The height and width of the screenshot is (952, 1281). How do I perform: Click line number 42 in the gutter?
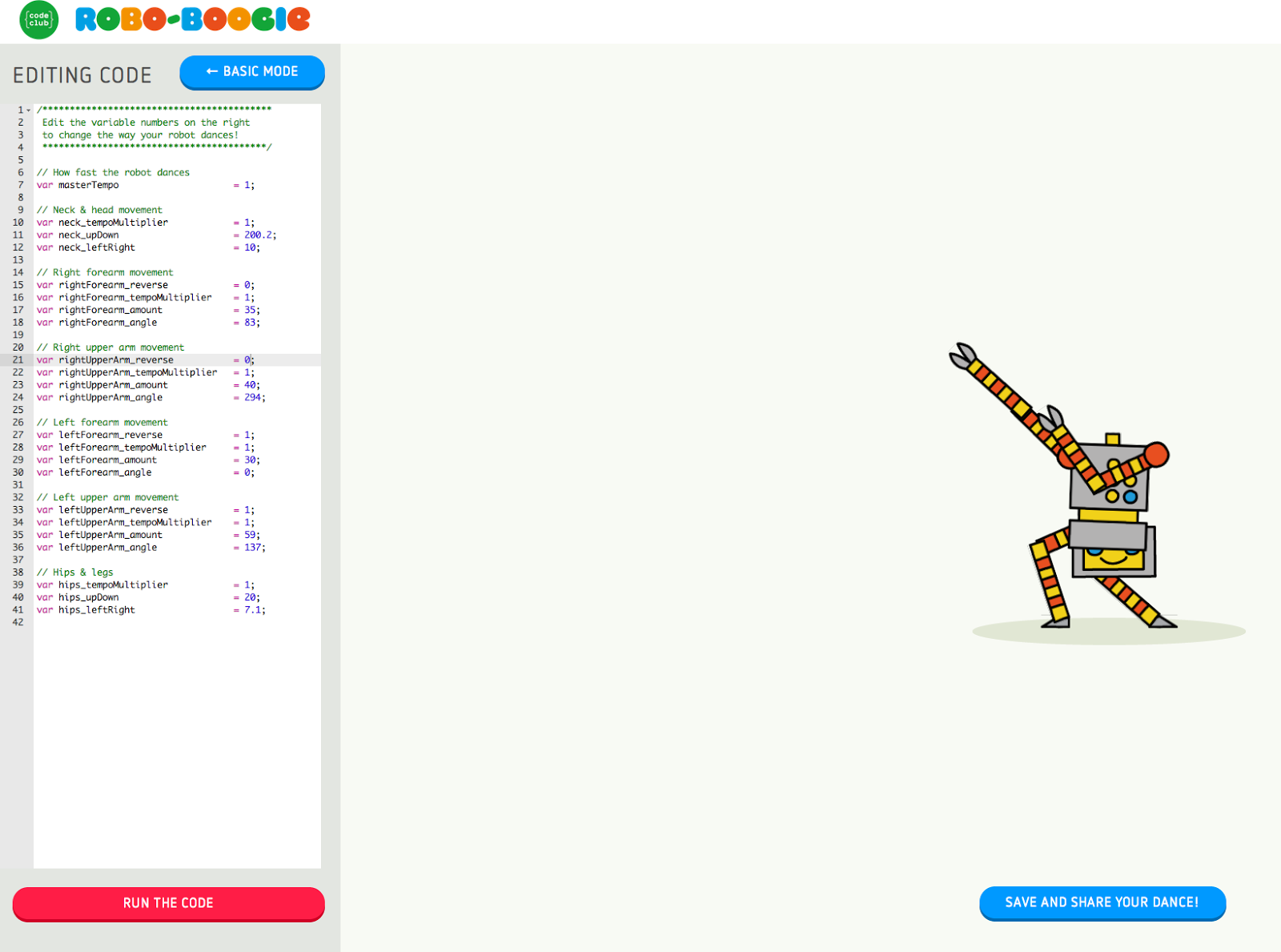point(18,623)
